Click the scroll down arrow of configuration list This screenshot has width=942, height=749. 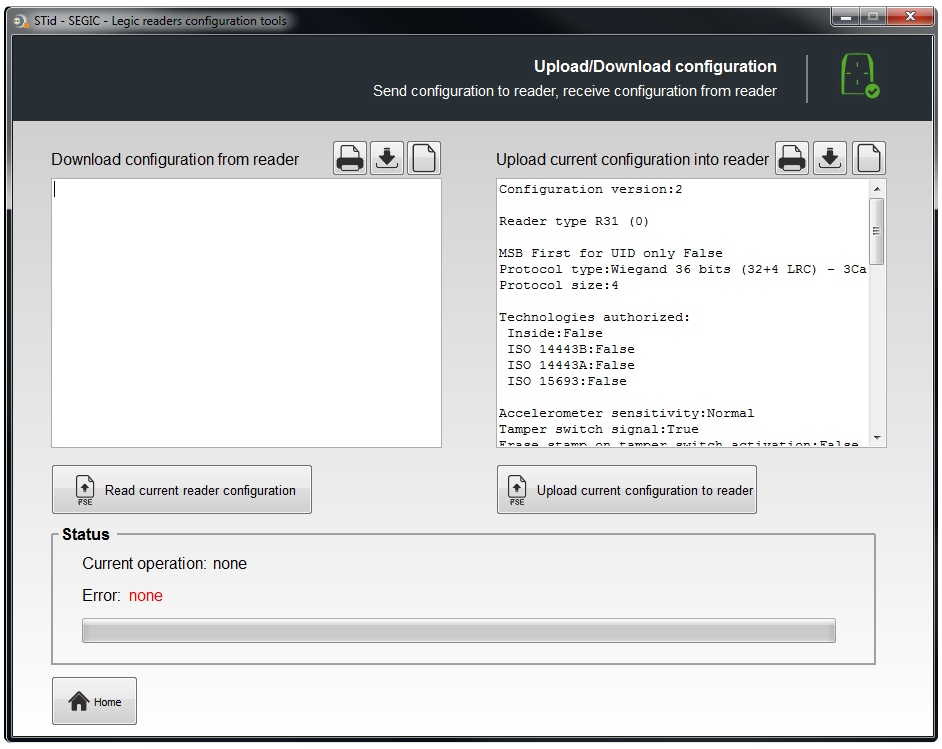(x=877, y=438)
